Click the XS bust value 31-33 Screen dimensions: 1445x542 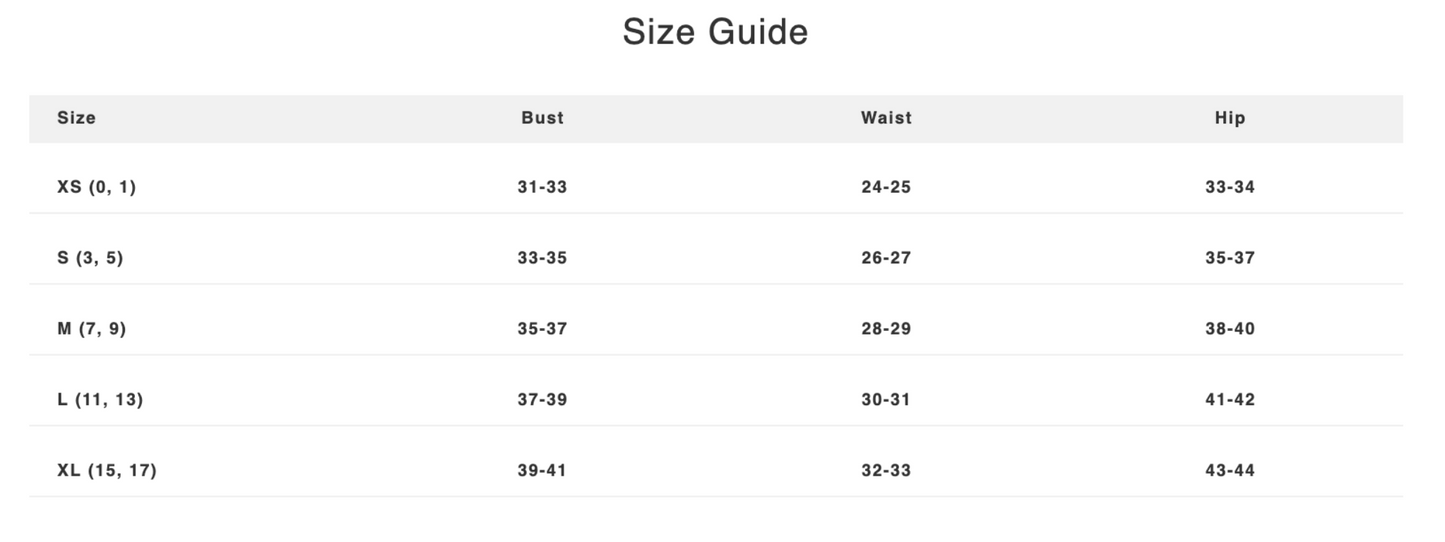pos(542,187)
